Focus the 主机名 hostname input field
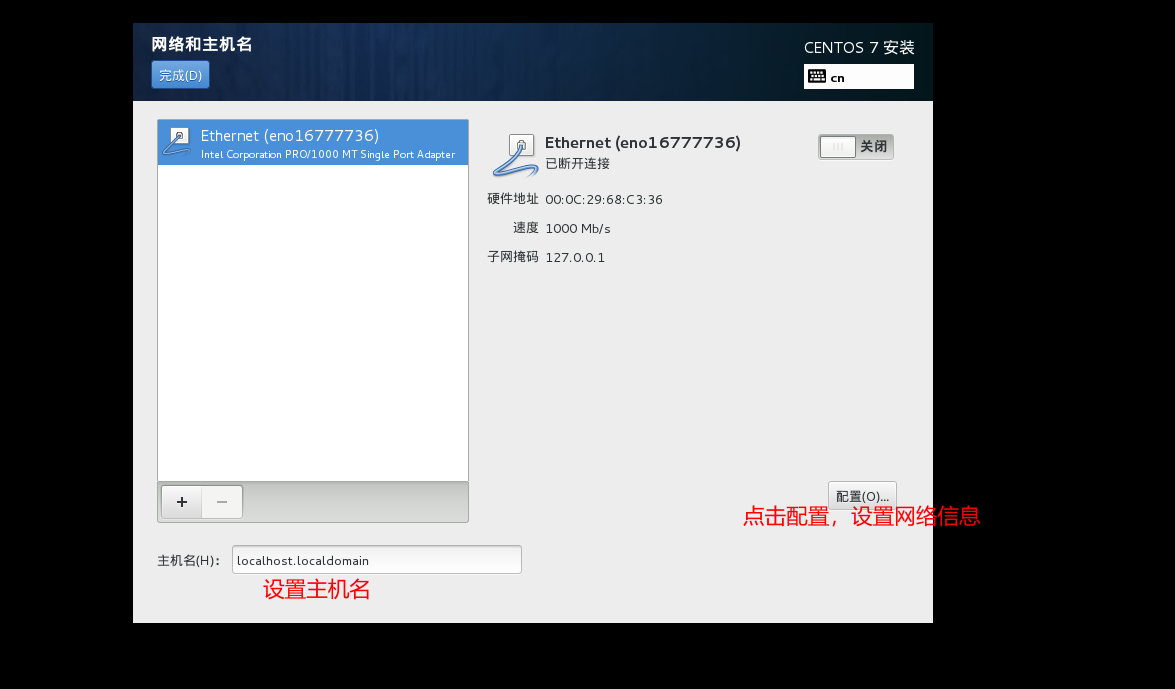Image resolution: width=1175 pixels, height=689 pixels. point(377,560)
